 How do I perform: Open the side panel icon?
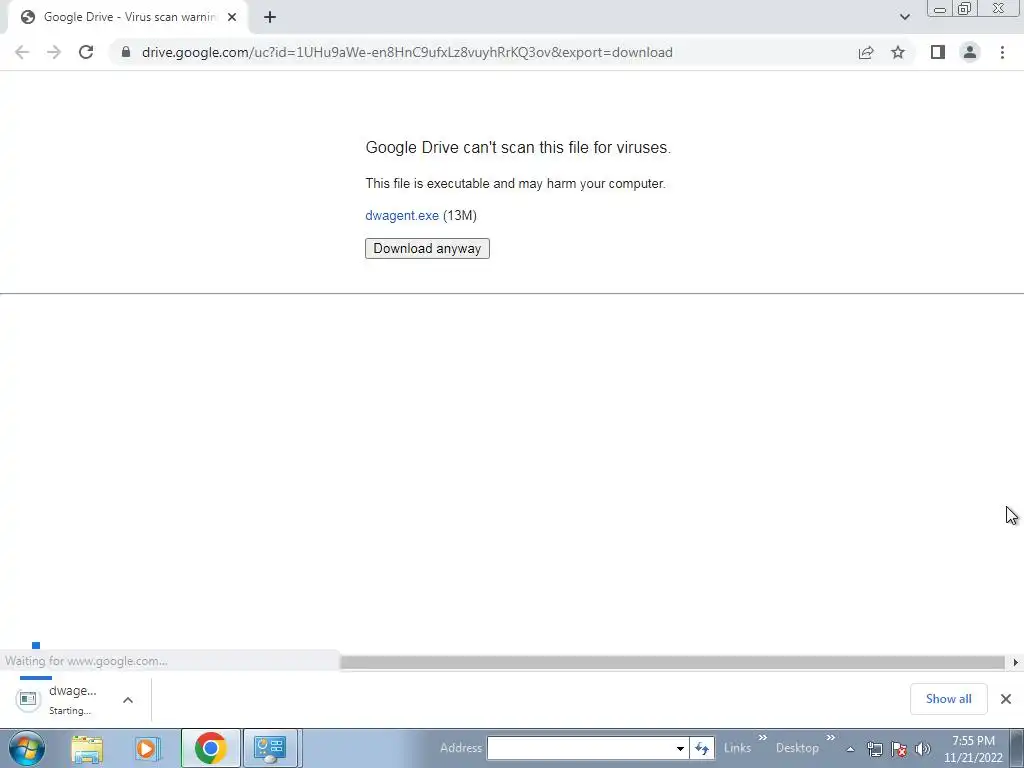(938, 52)
